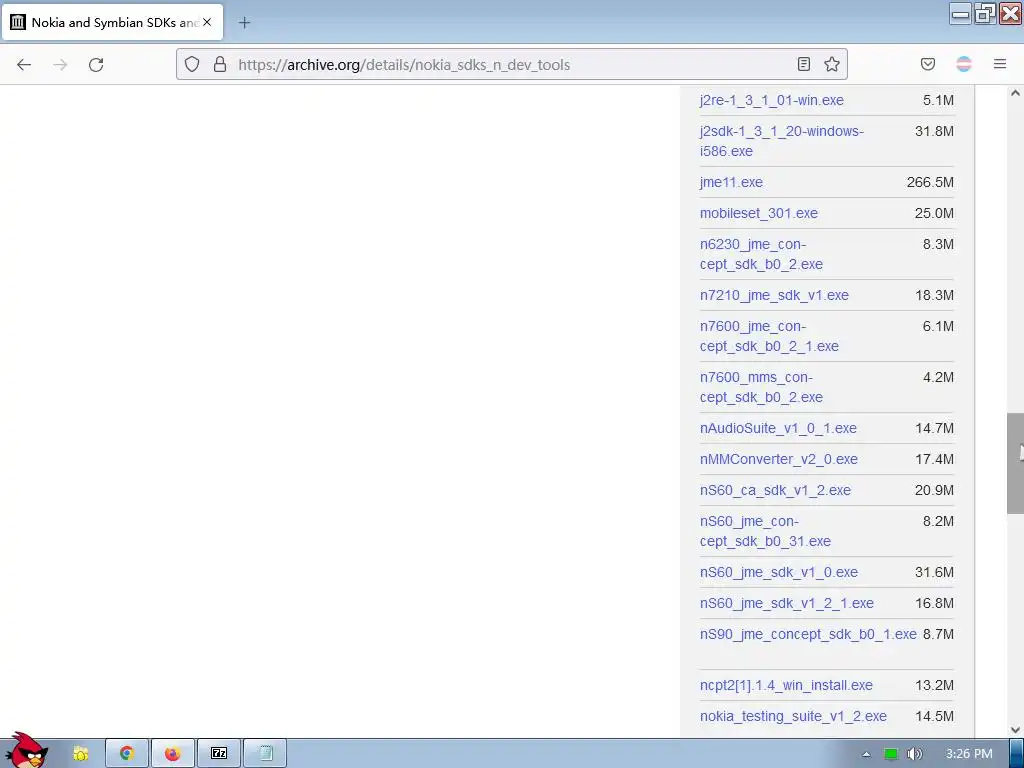Download n7600_mms_concept_sdk_b0_2.exe
This screenshot has height=768, width=1024.
pos(761,387)
